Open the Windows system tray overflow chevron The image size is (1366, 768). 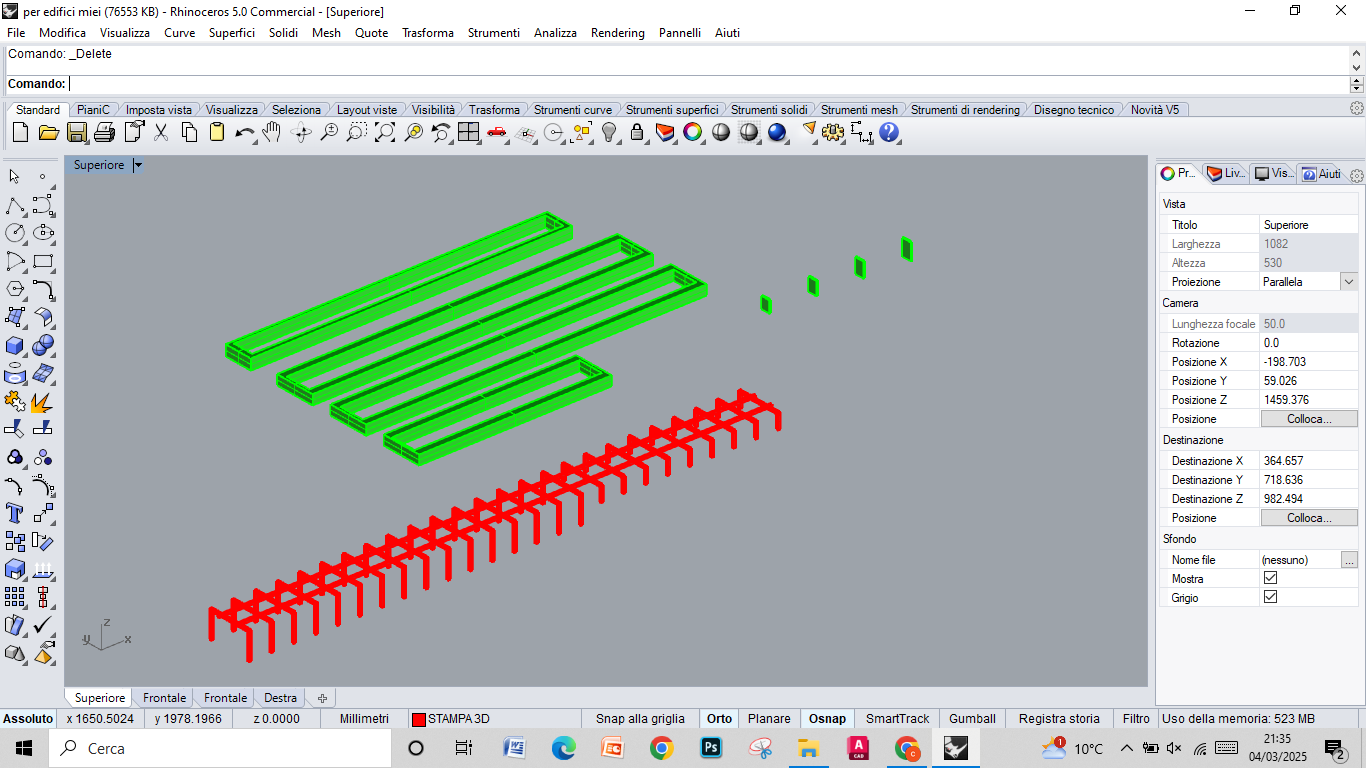1126,748
